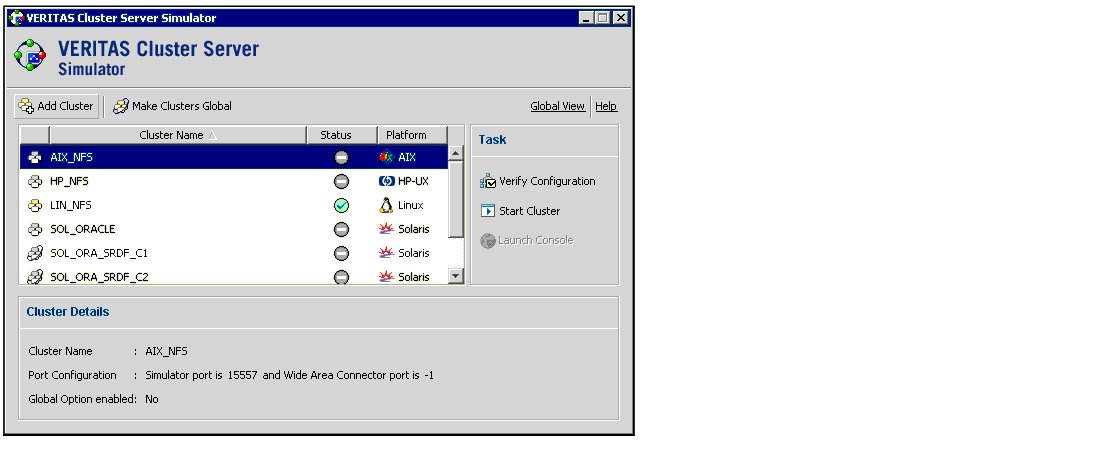This screenshot has height=455, width=1100.
Task: Open the Global View link
Action: pos(557,106)
